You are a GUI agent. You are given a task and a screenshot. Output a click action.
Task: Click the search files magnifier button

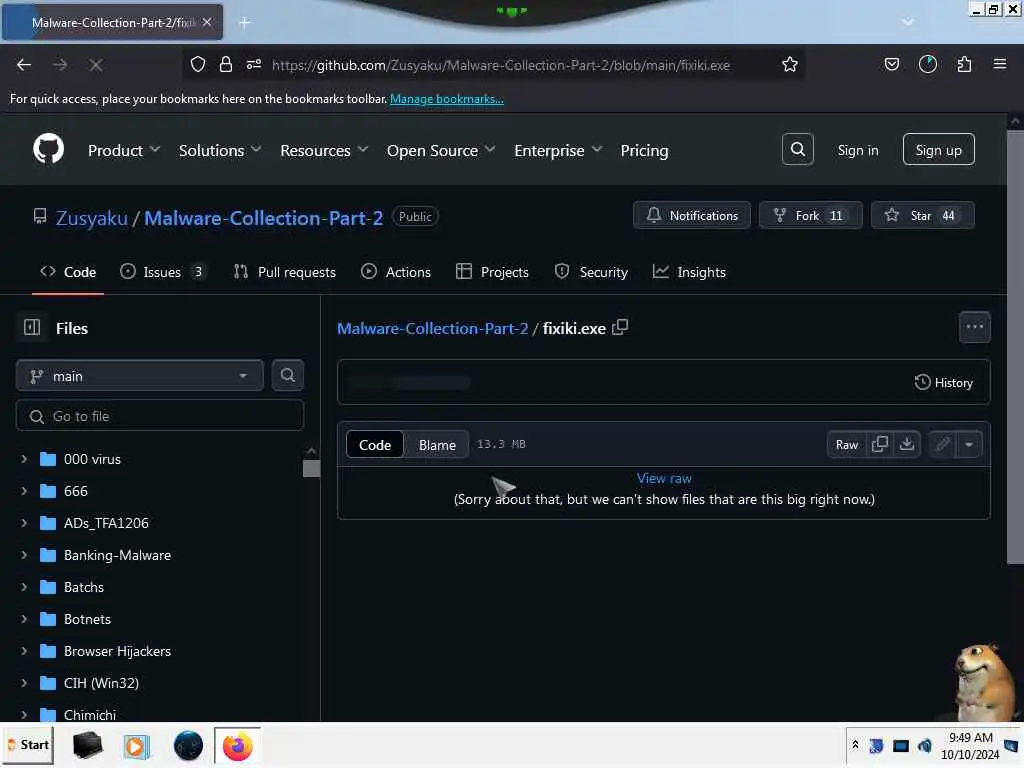[x=287, y=376]
